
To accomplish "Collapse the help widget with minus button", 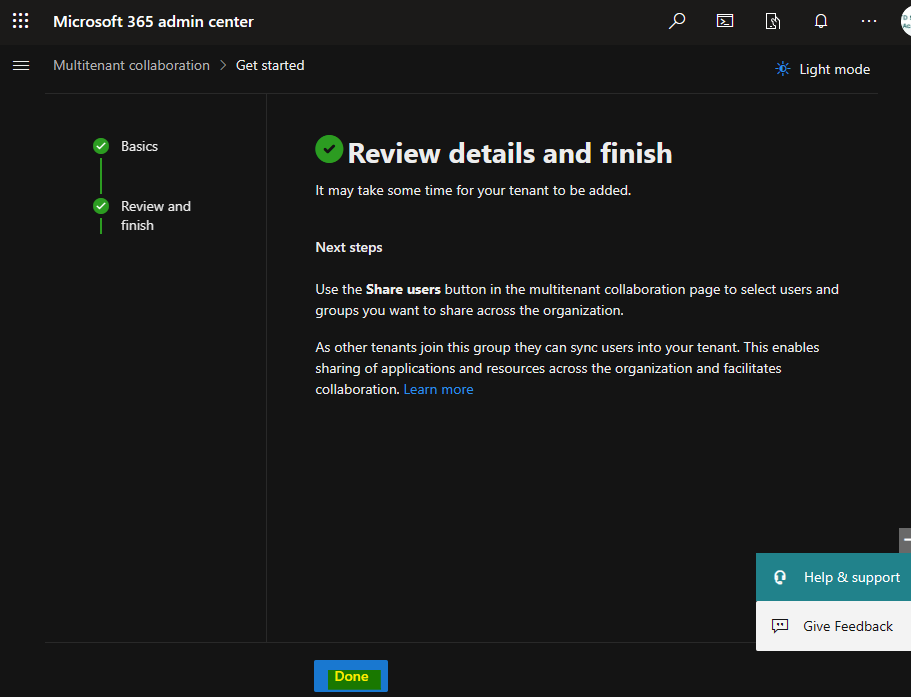I will tap(905, 540).
